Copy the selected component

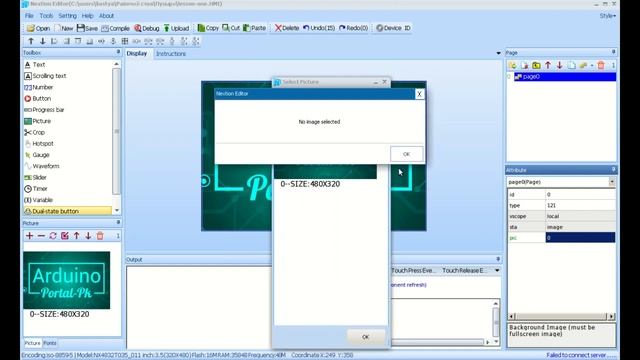click(208, 28)
